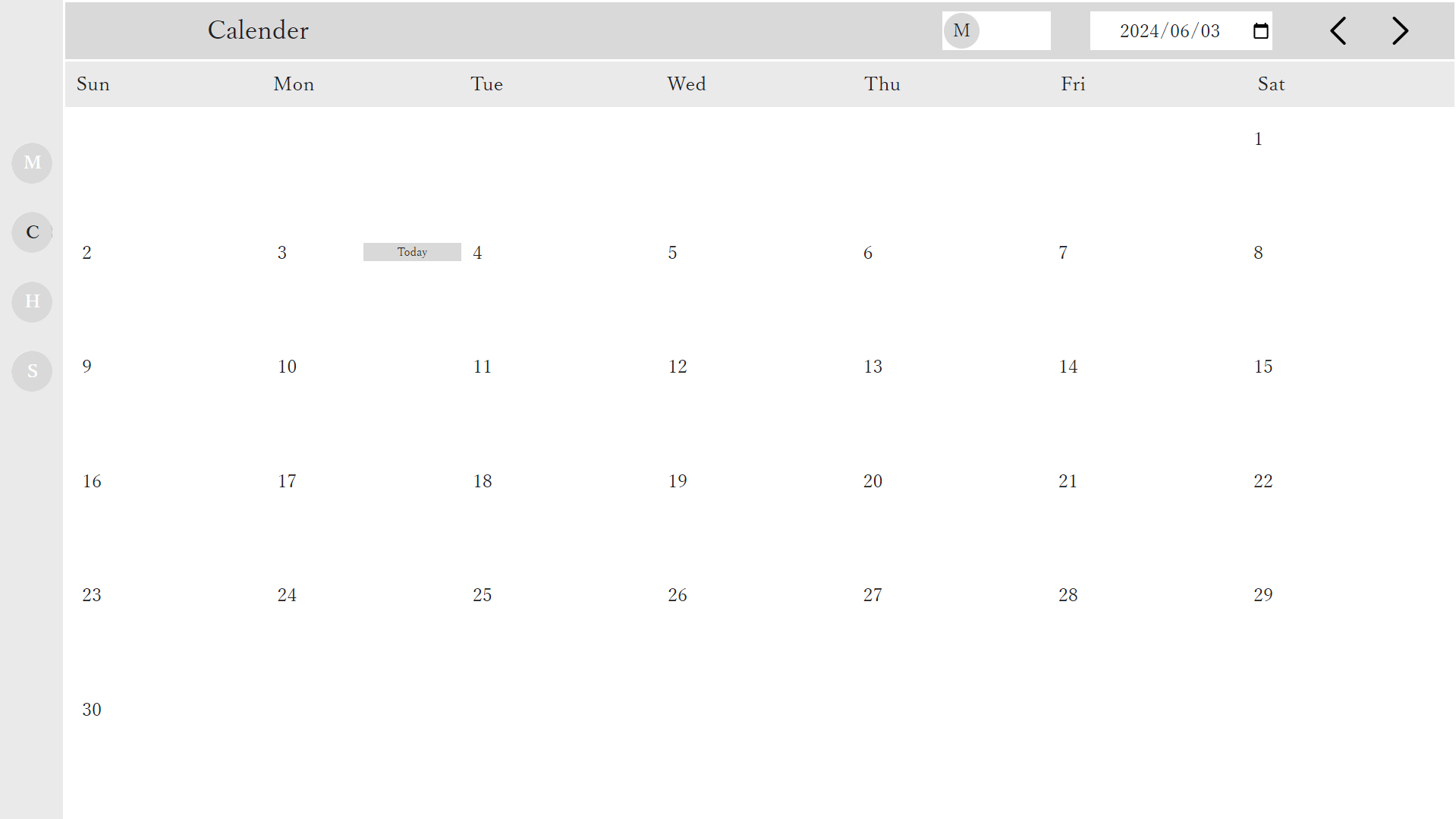The image size is (1456, 819).
Task: Select day 3 on the calendar
Action: pyautogui.click(x=281, y=253)
